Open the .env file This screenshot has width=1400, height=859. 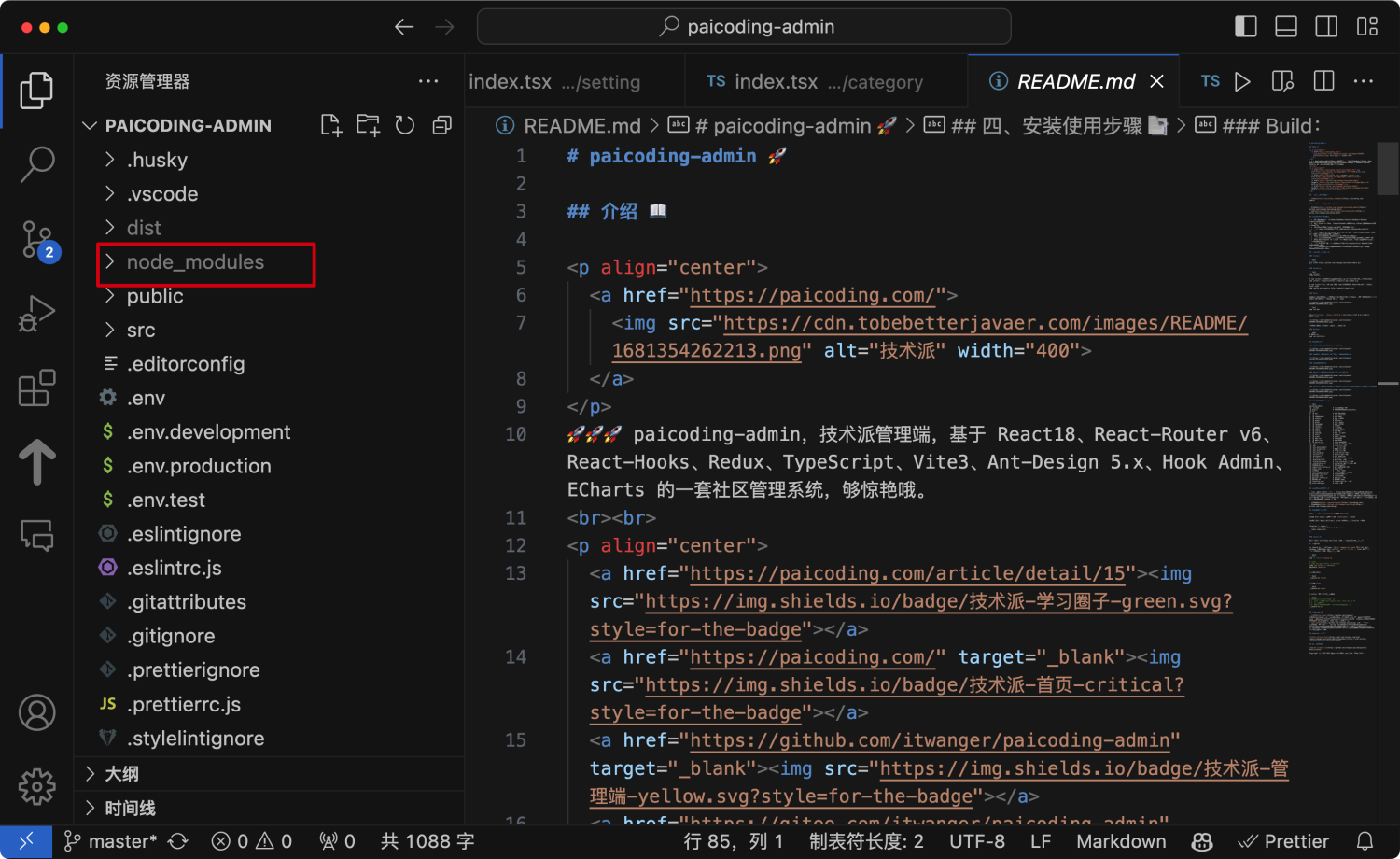(269, 399)
